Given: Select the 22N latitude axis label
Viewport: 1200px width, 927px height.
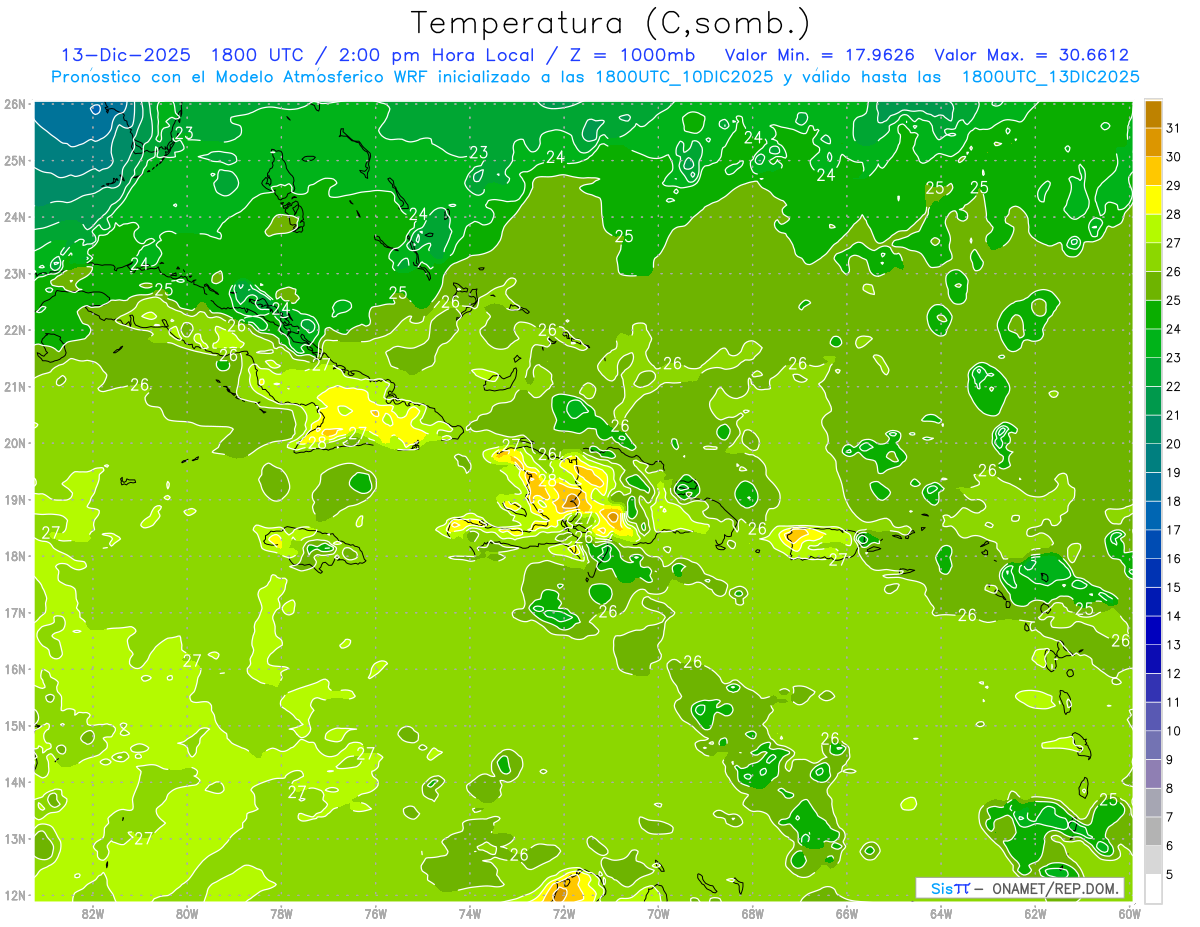Looking at the screenshot, I should point(15,330).
